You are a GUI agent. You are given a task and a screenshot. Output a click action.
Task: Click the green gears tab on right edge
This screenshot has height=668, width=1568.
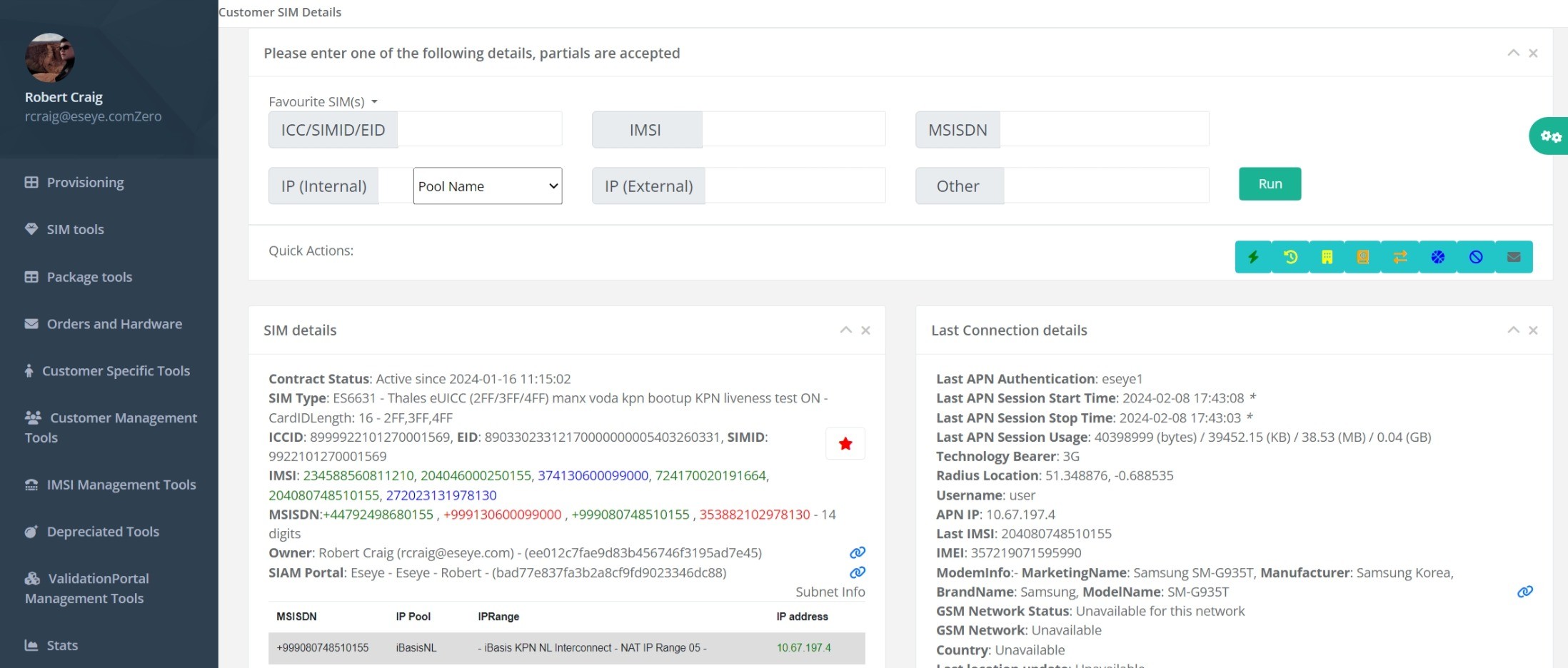tap(1549, 136)
